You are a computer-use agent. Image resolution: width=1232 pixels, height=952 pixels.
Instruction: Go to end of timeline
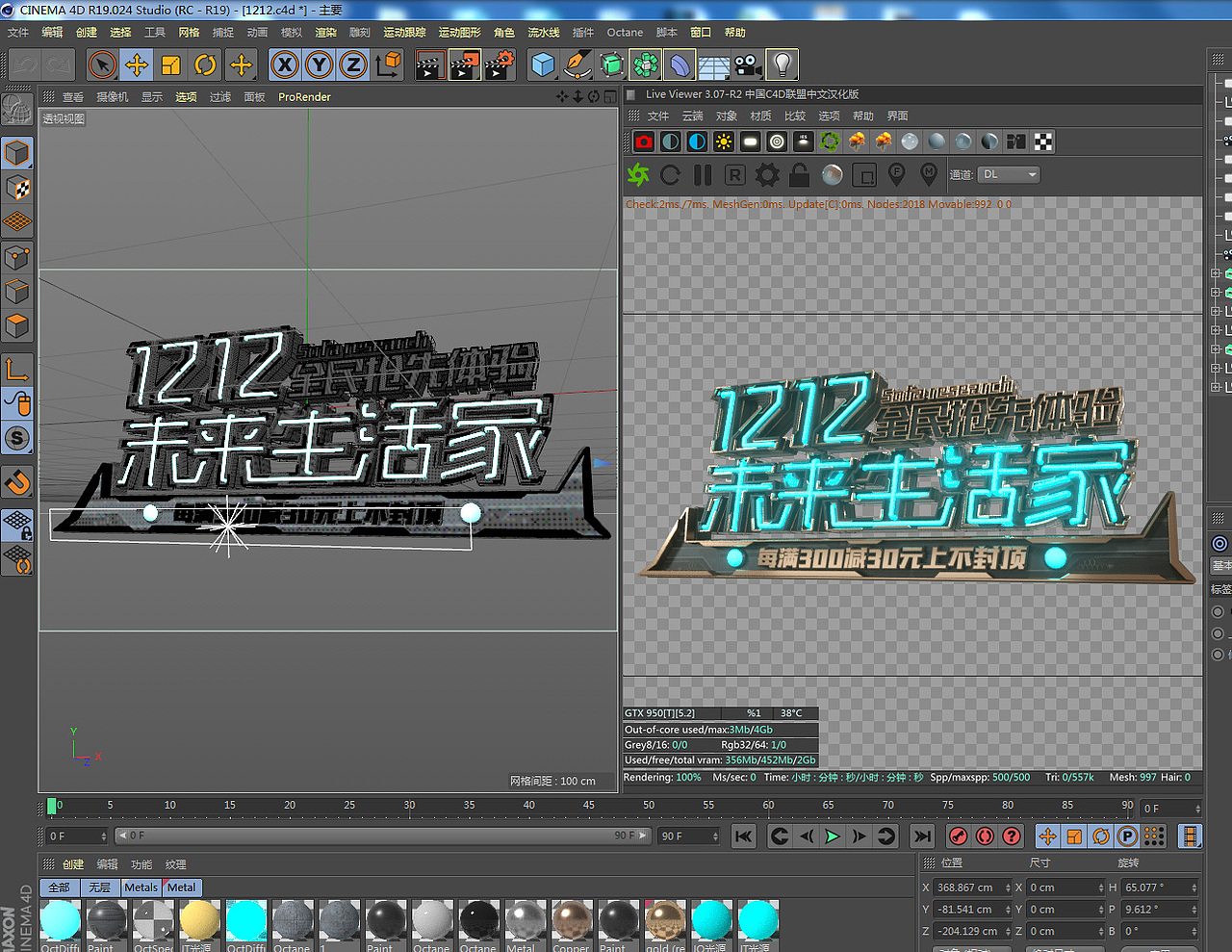pos(922,836)
